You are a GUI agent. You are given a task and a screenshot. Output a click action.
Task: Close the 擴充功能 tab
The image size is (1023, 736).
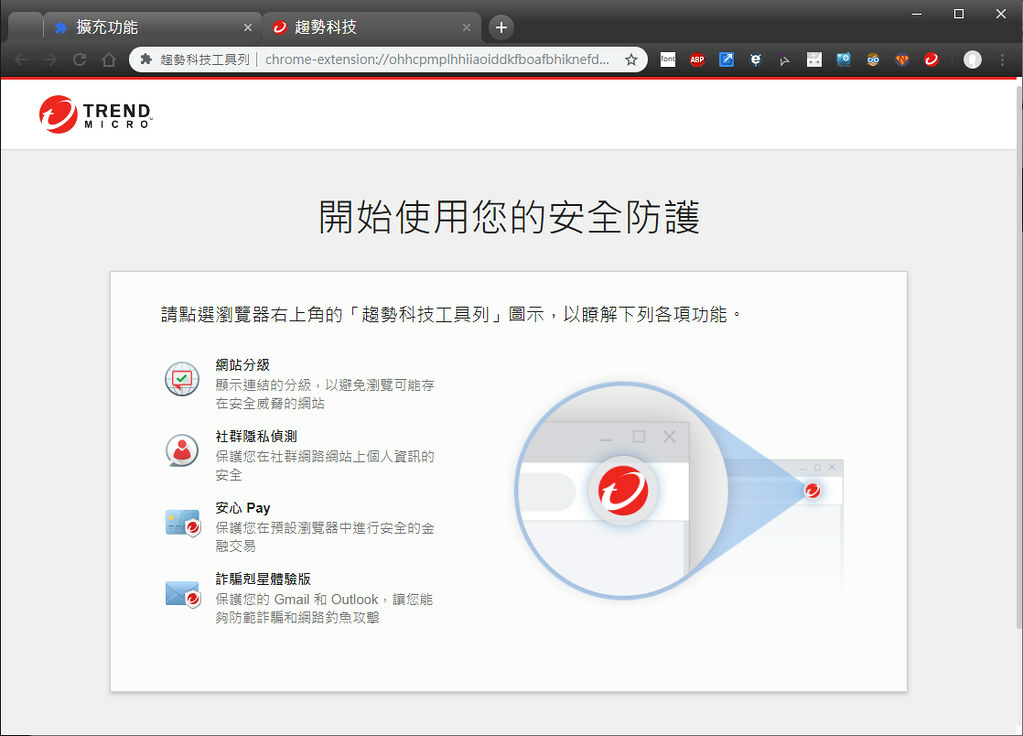click(247, 27)
